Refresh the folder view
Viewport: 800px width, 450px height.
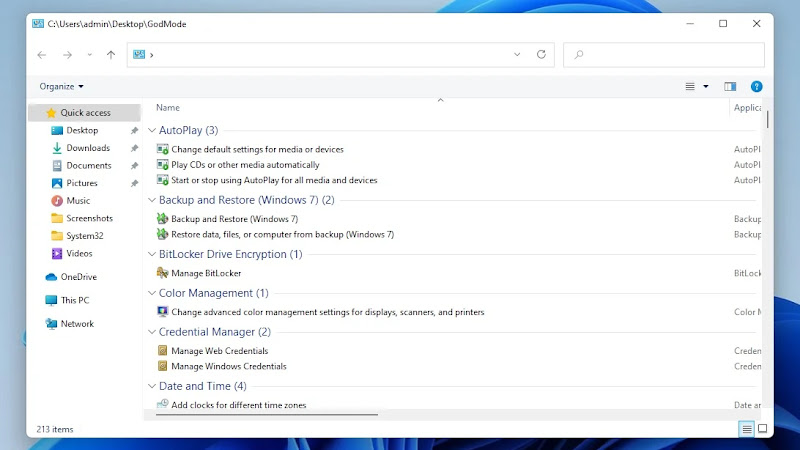541,54
